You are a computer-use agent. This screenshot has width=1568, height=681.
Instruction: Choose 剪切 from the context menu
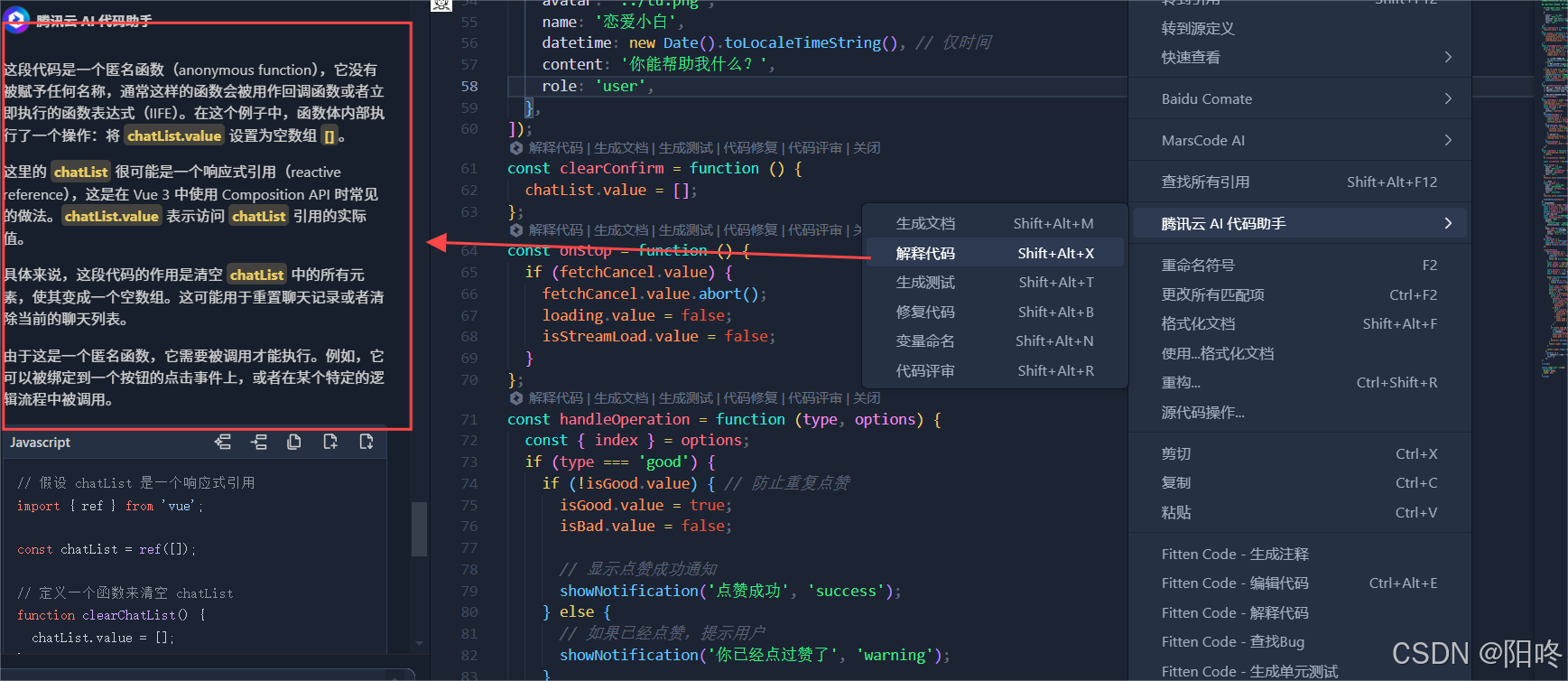click(x=1299, y=453)
